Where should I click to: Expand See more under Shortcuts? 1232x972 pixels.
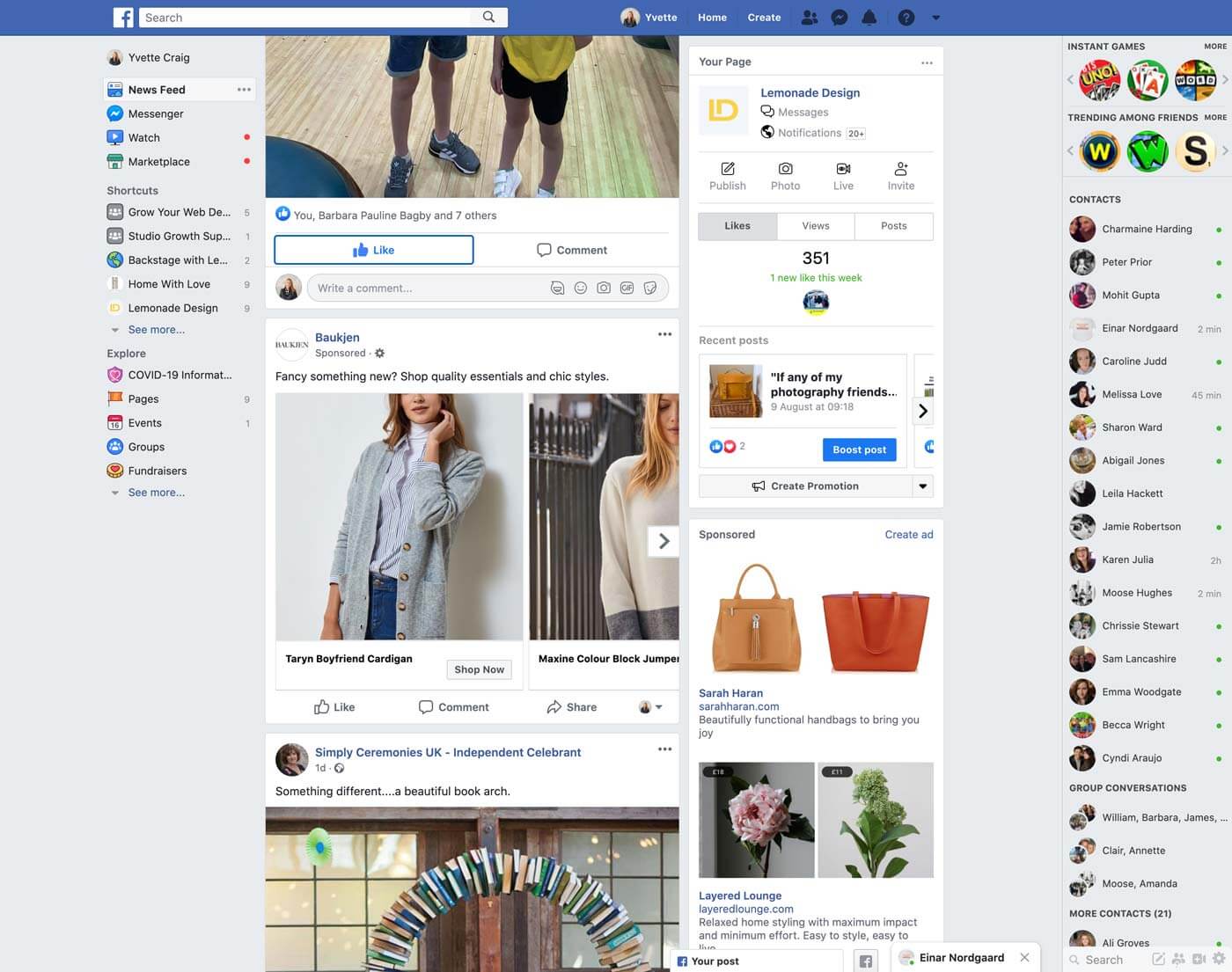pyautogui.click(x=156, y=330)
